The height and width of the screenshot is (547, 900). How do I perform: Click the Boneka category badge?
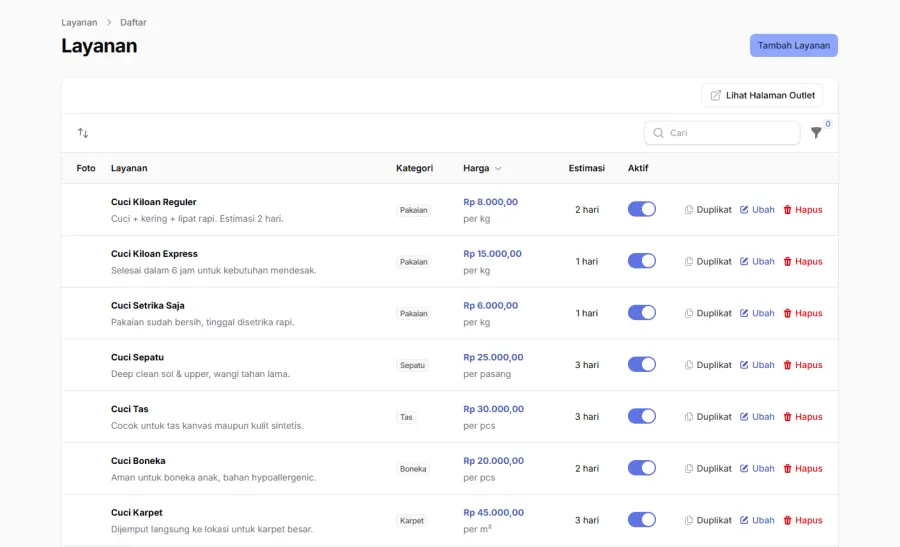click(x=413, y=469)
